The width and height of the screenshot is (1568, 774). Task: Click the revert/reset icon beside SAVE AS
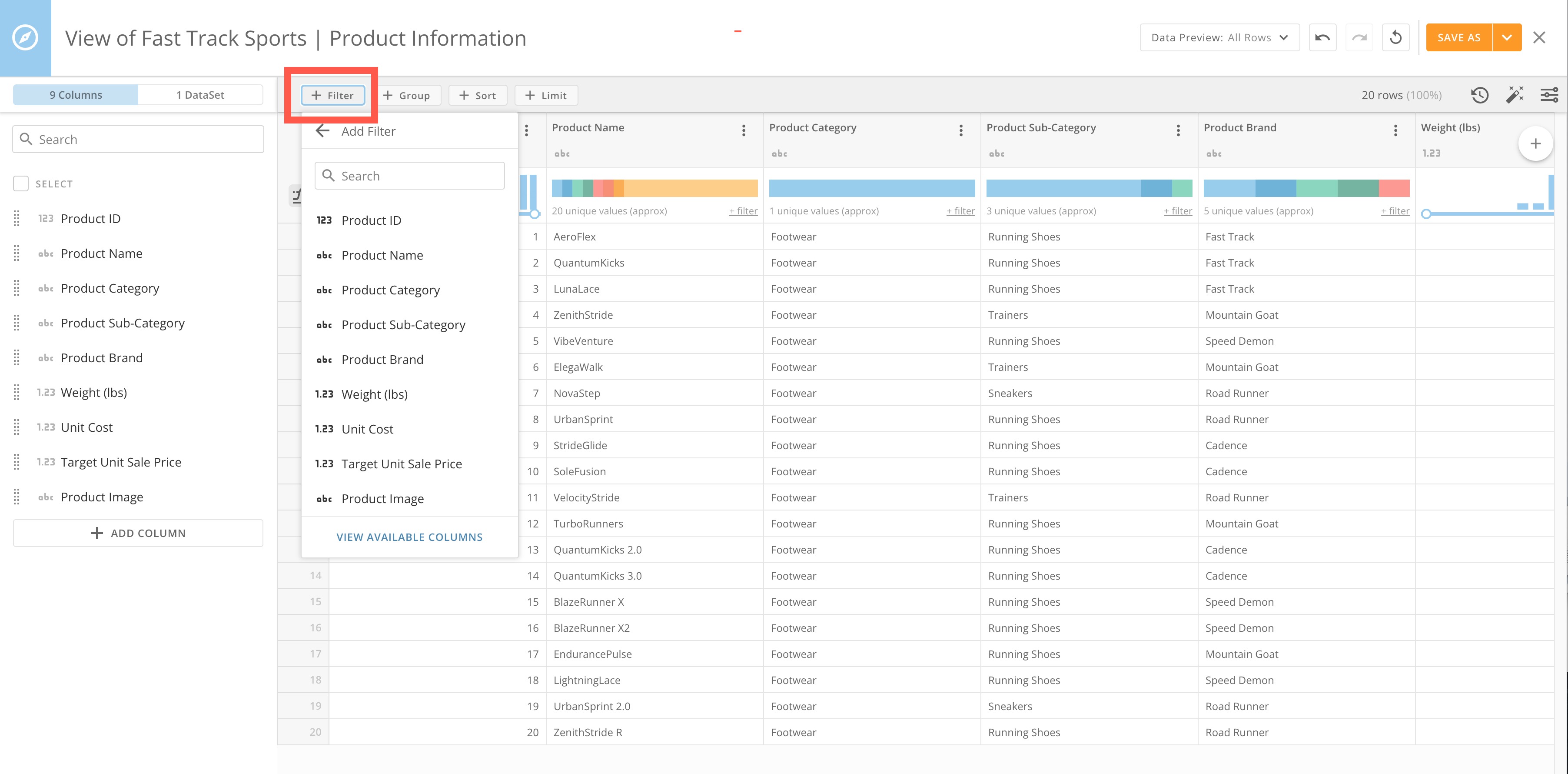tap(1396, 37)
